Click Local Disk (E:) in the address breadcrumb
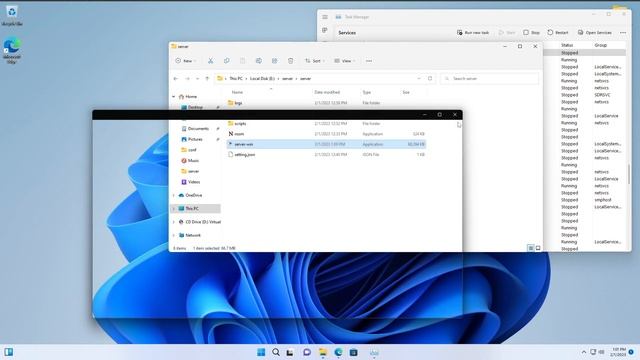Image resolution: width=640 pixels, height=360 pixels. [x=262, y=78]
